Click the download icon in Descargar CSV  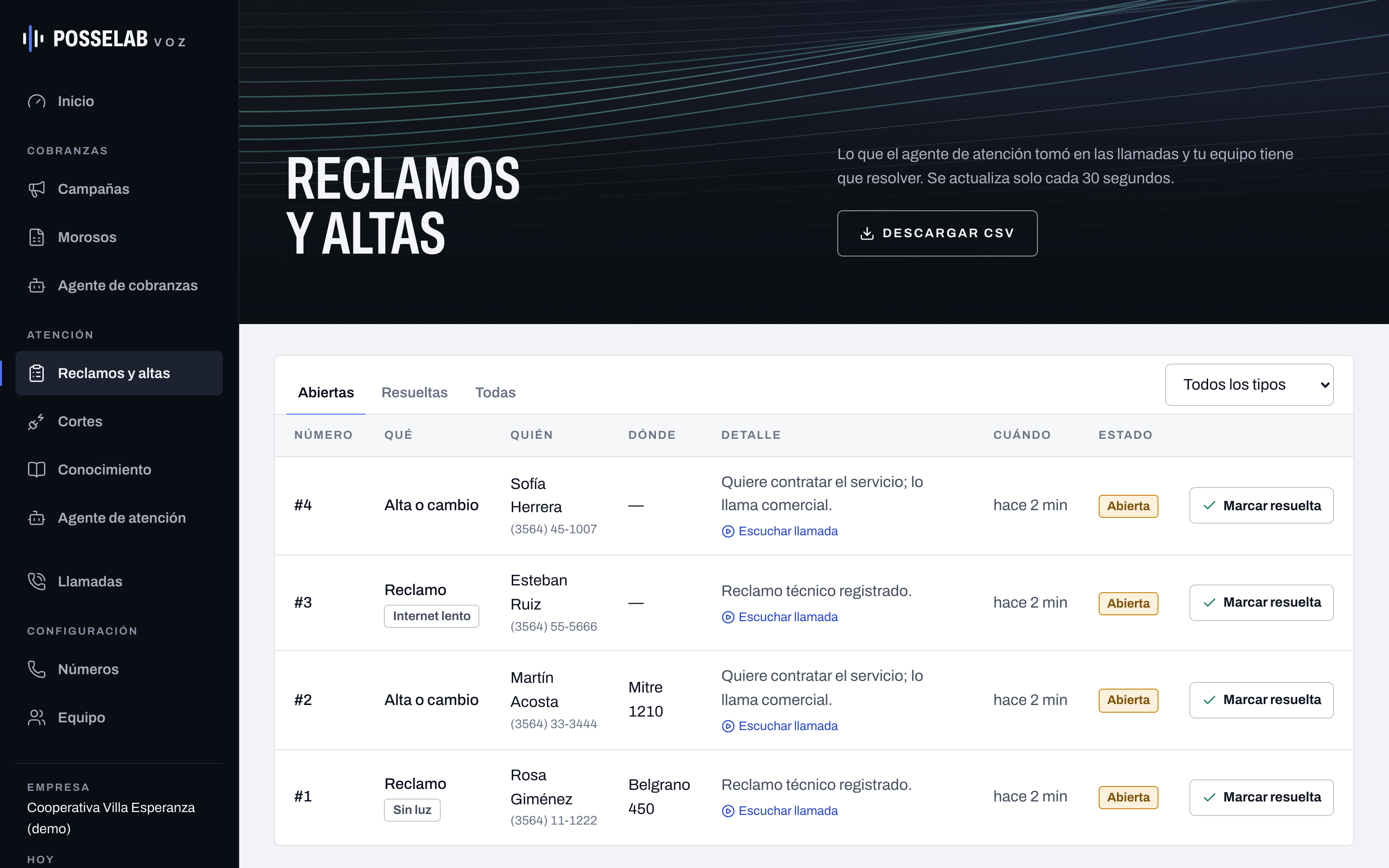pos(867,233)
